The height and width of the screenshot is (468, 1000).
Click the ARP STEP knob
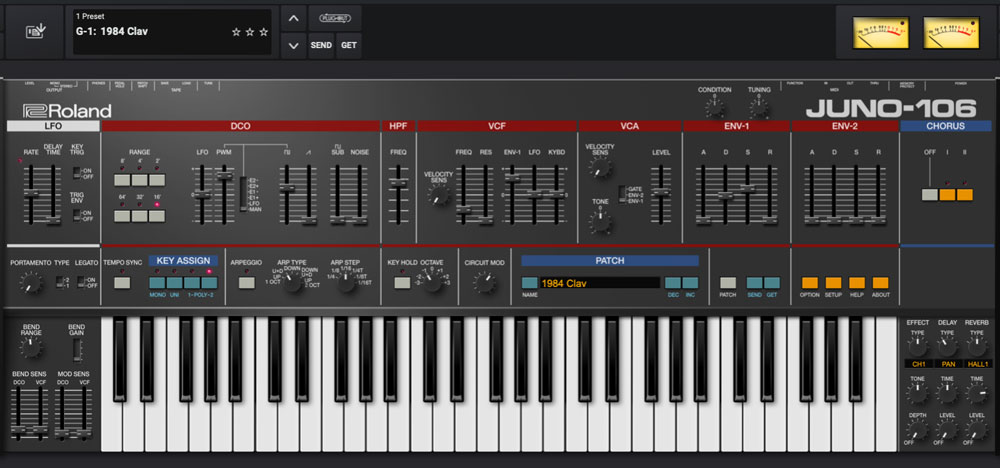pos(345,282)
